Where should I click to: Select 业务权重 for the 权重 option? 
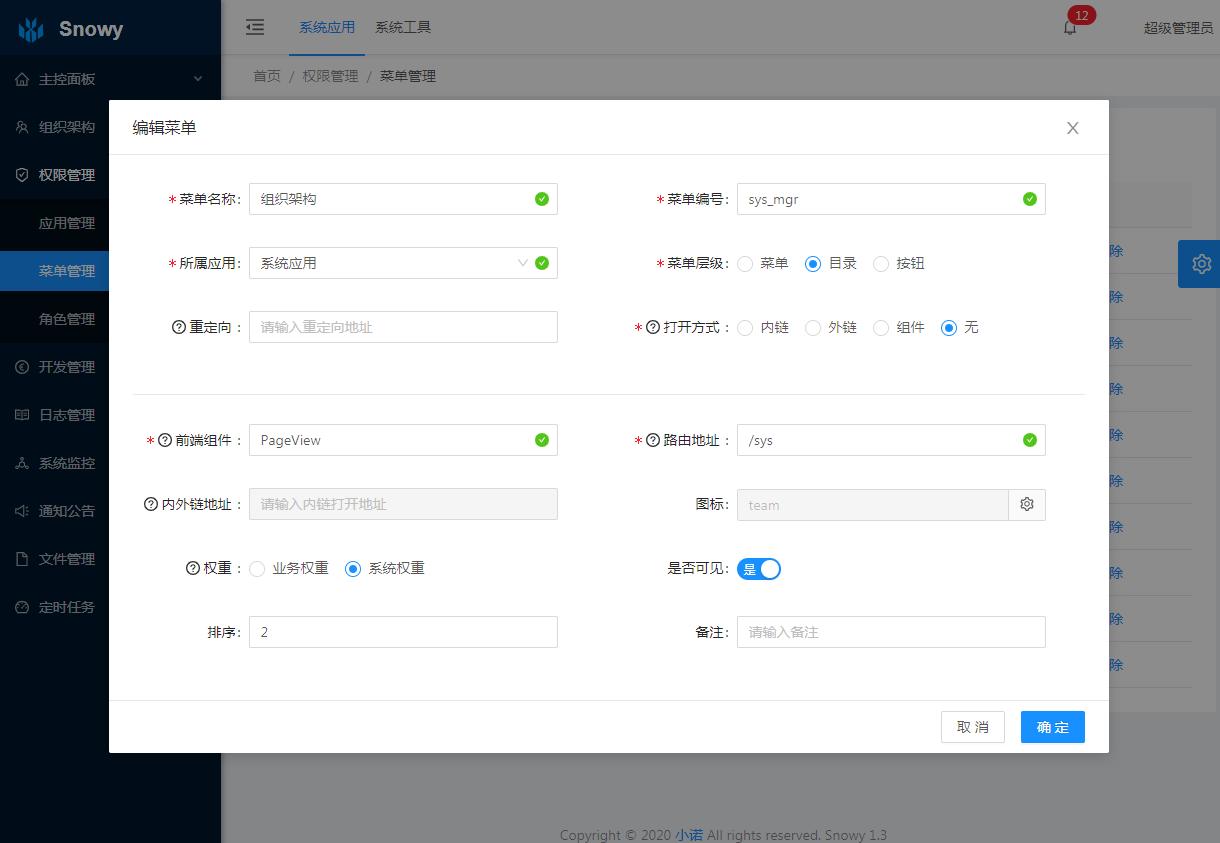click(x=258, y=568)
